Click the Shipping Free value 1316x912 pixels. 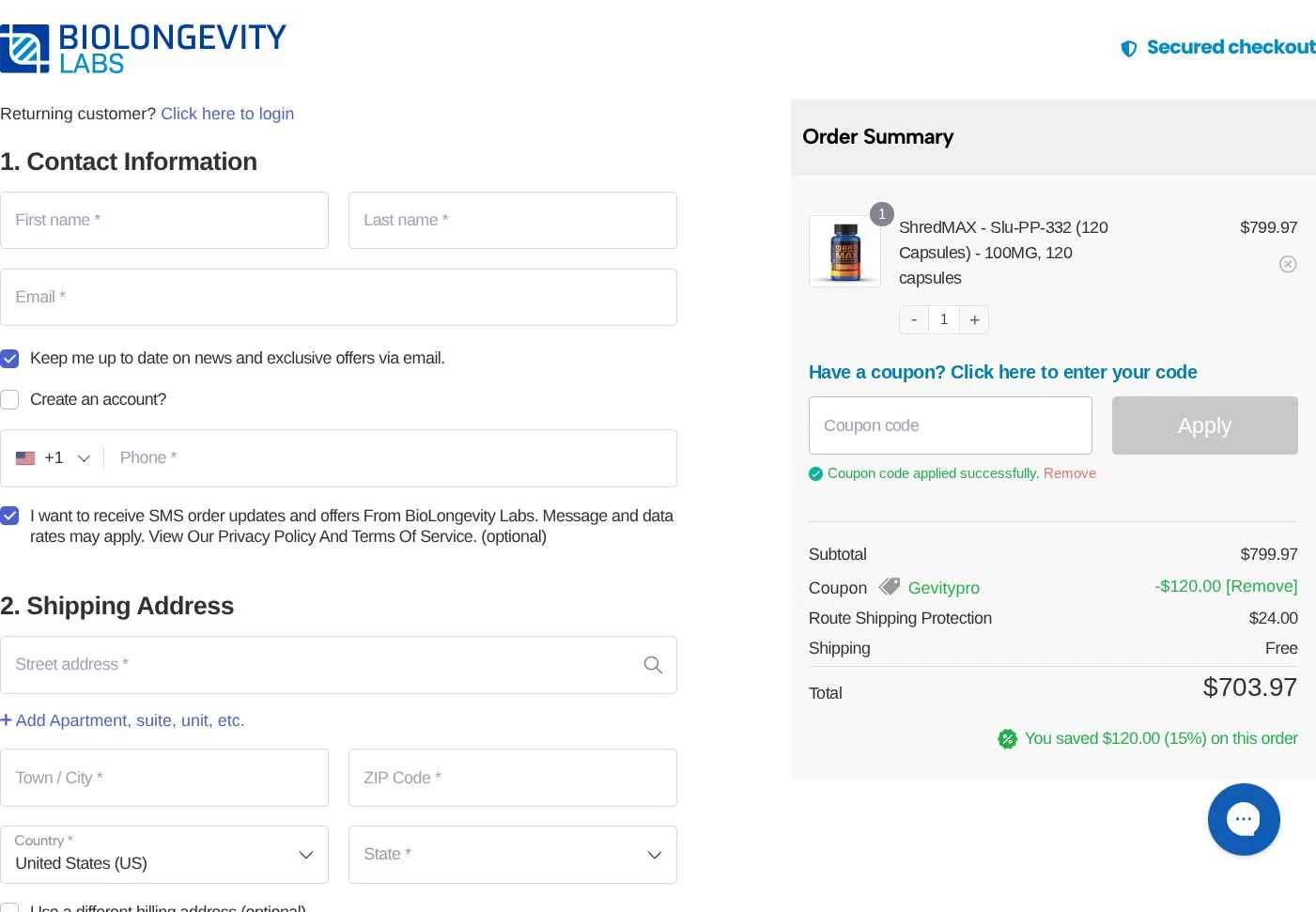1281,648
